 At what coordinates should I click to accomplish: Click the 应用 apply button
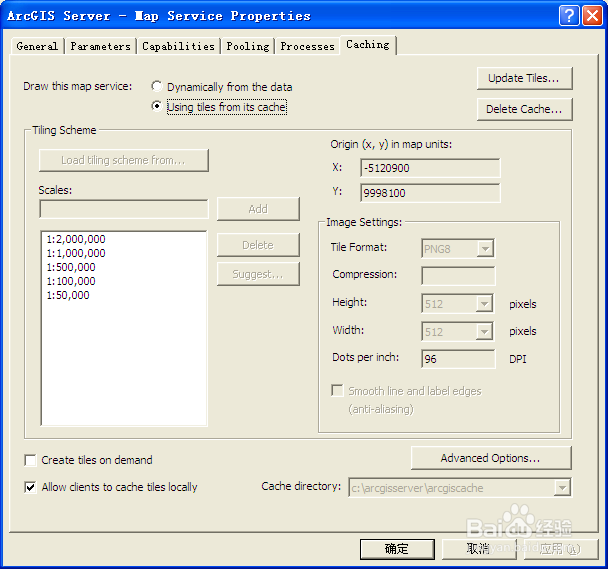tap(561, 549)
